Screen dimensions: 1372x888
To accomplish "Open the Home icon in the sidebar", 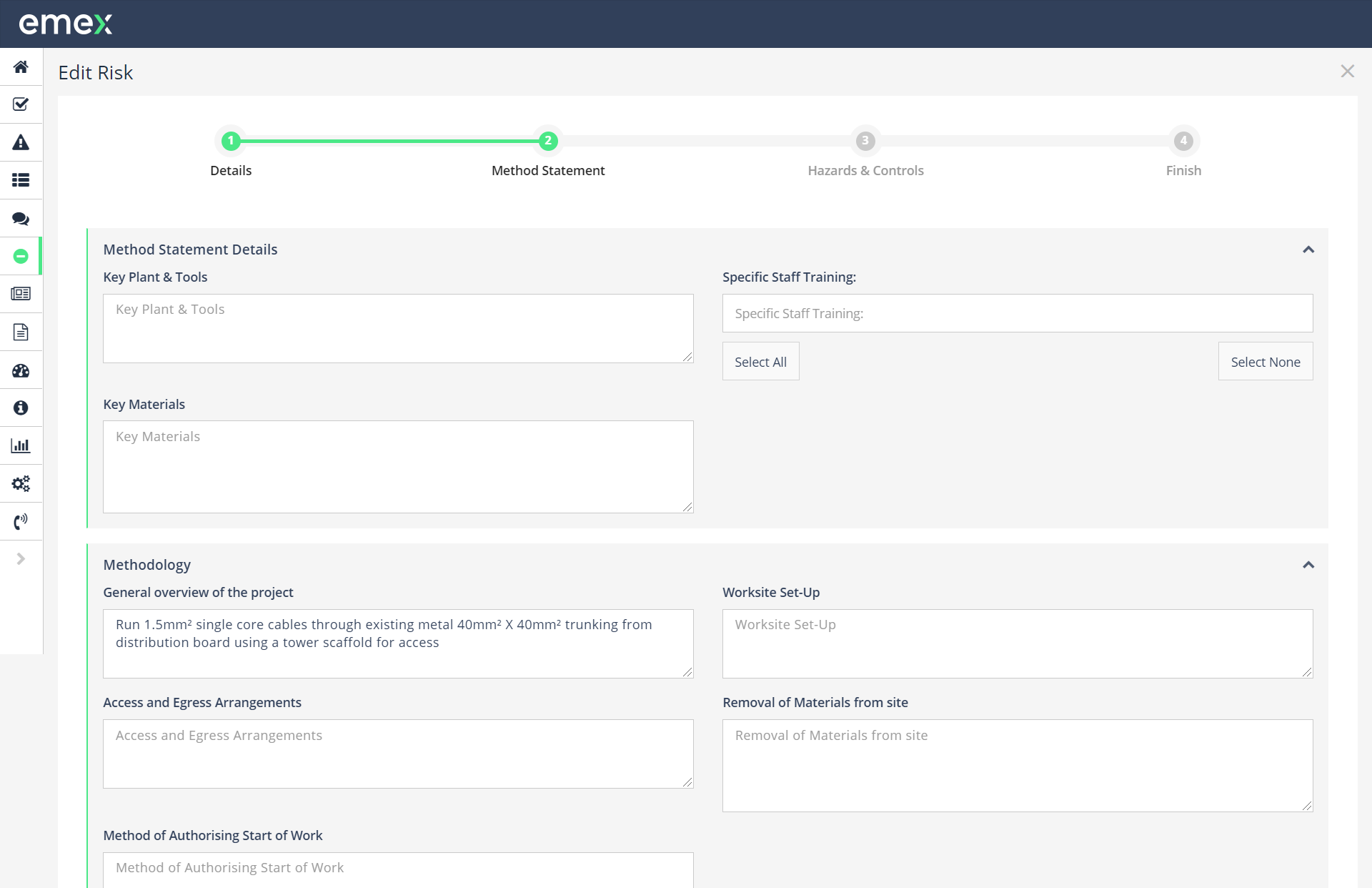I will [x=21, y=66].
